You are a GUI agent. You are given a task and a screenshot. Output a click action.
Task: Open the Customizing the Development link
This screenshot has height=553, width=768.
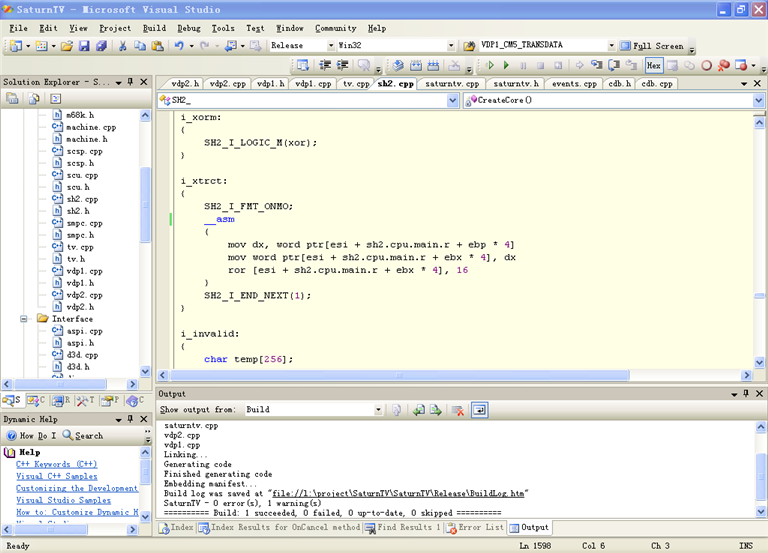[x=77, y=488]
